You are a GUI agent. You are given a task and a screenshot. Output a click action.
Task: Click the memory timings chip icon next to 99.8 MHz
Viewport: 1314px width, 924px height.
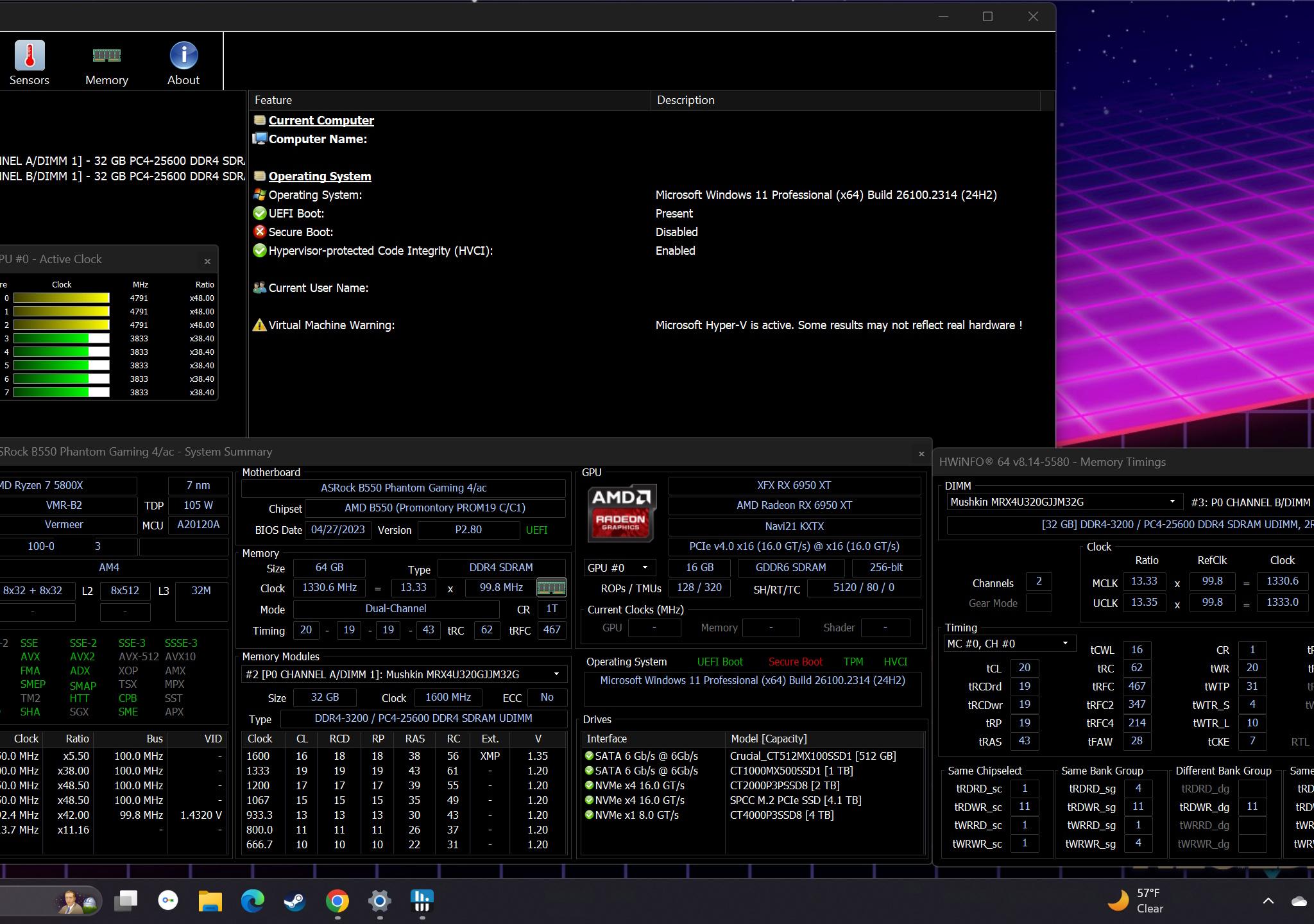point(551,587)
